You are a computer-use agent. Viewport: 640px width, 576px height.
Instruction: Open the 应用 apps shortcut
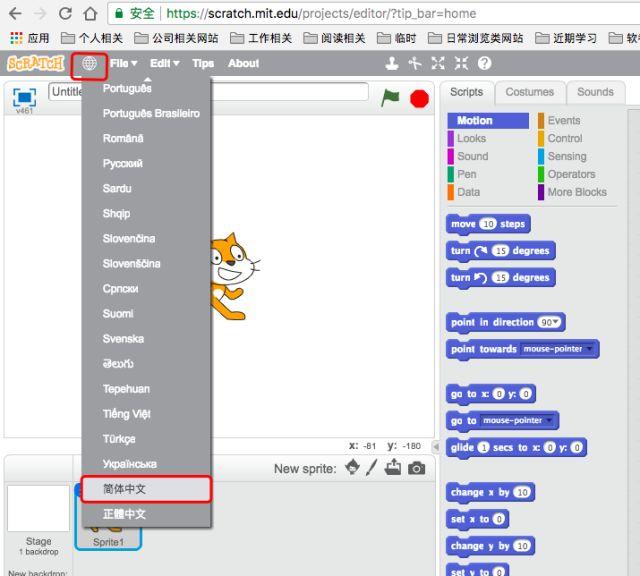point(29,38)
